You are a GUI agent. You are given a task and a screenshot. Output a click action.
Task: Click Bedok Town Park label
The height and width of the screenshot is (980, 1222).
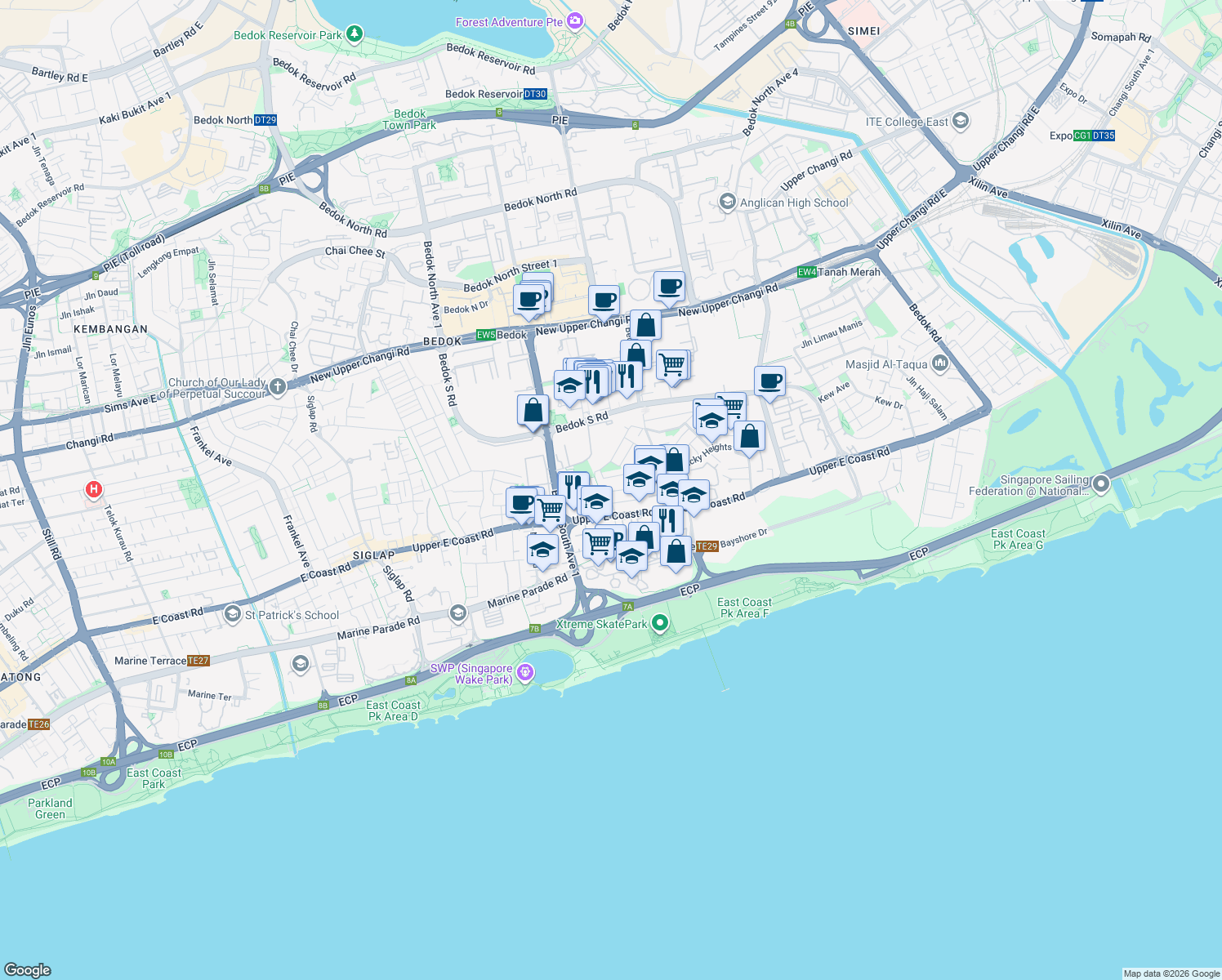tap(409, 119)
